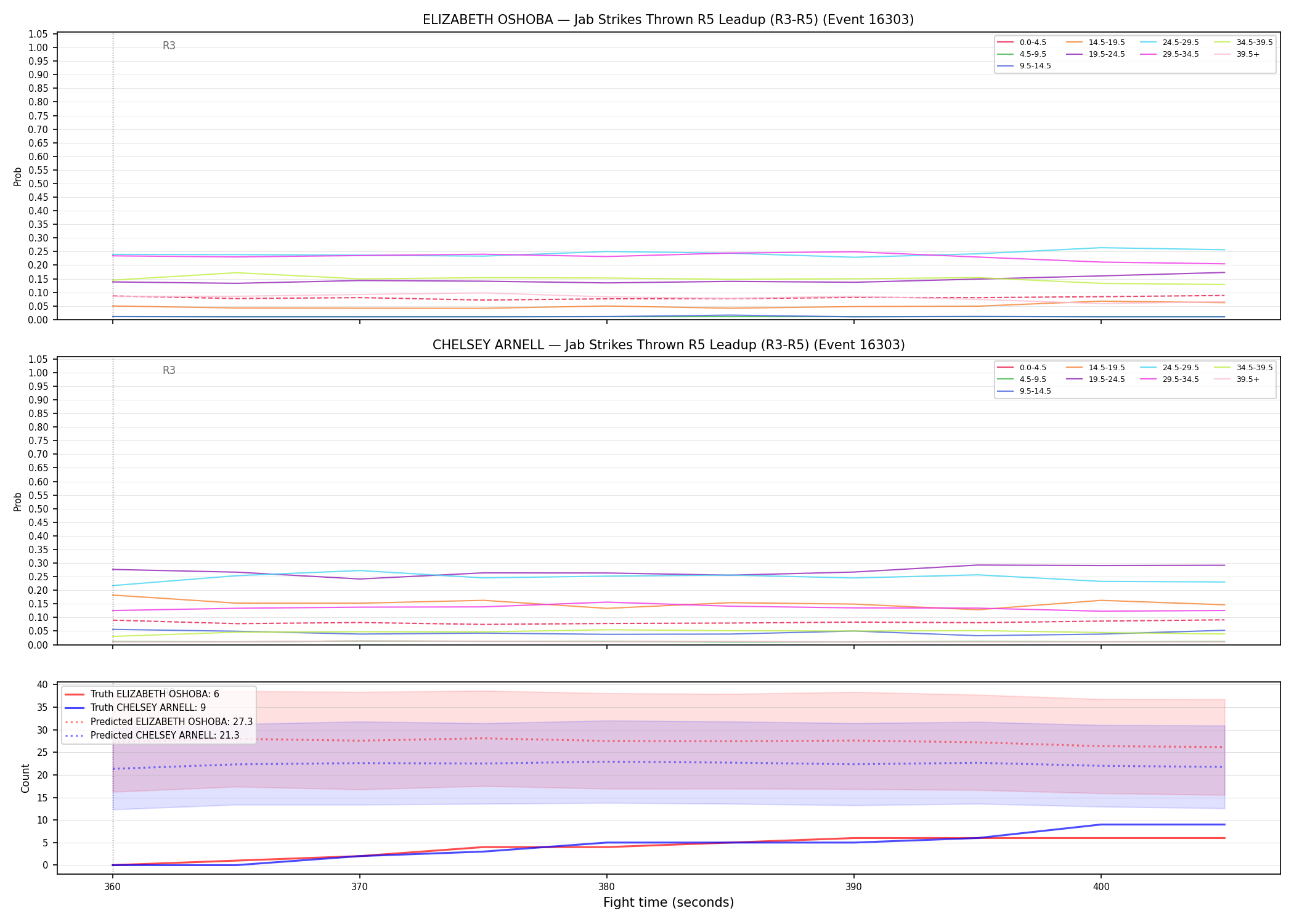Viewport: 1294px width, 924px height.
Task: Select the 0.0-4.5 legend item in top chart
Action: [1022, 43]
